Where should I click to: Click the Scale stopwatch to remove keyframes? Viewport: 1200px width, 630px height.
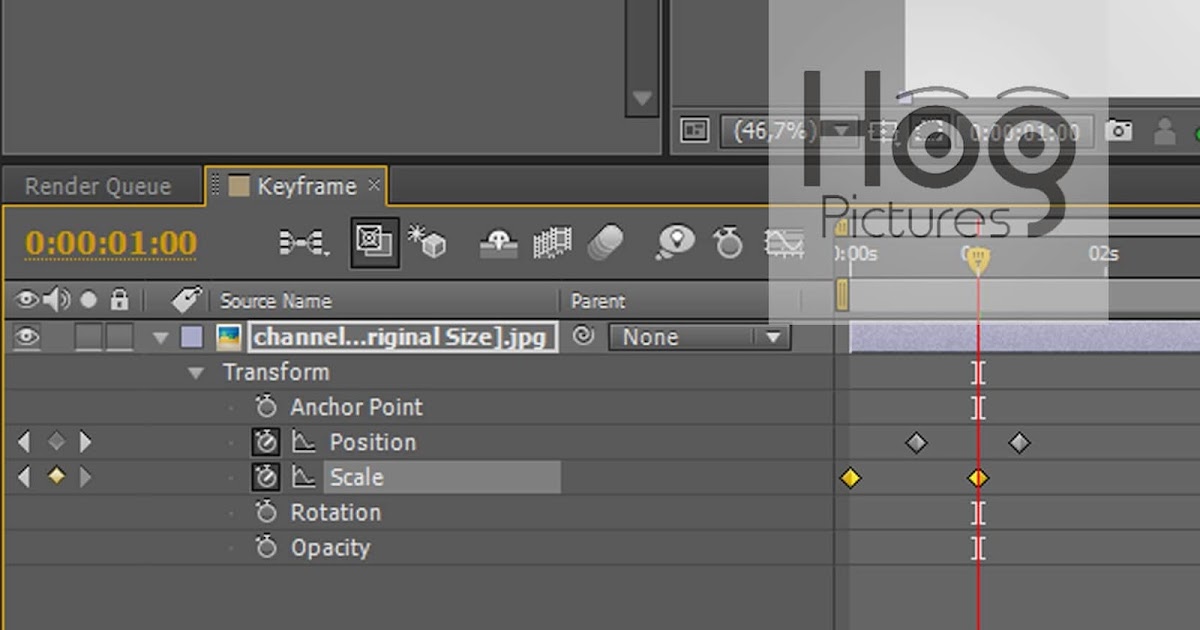265,477
